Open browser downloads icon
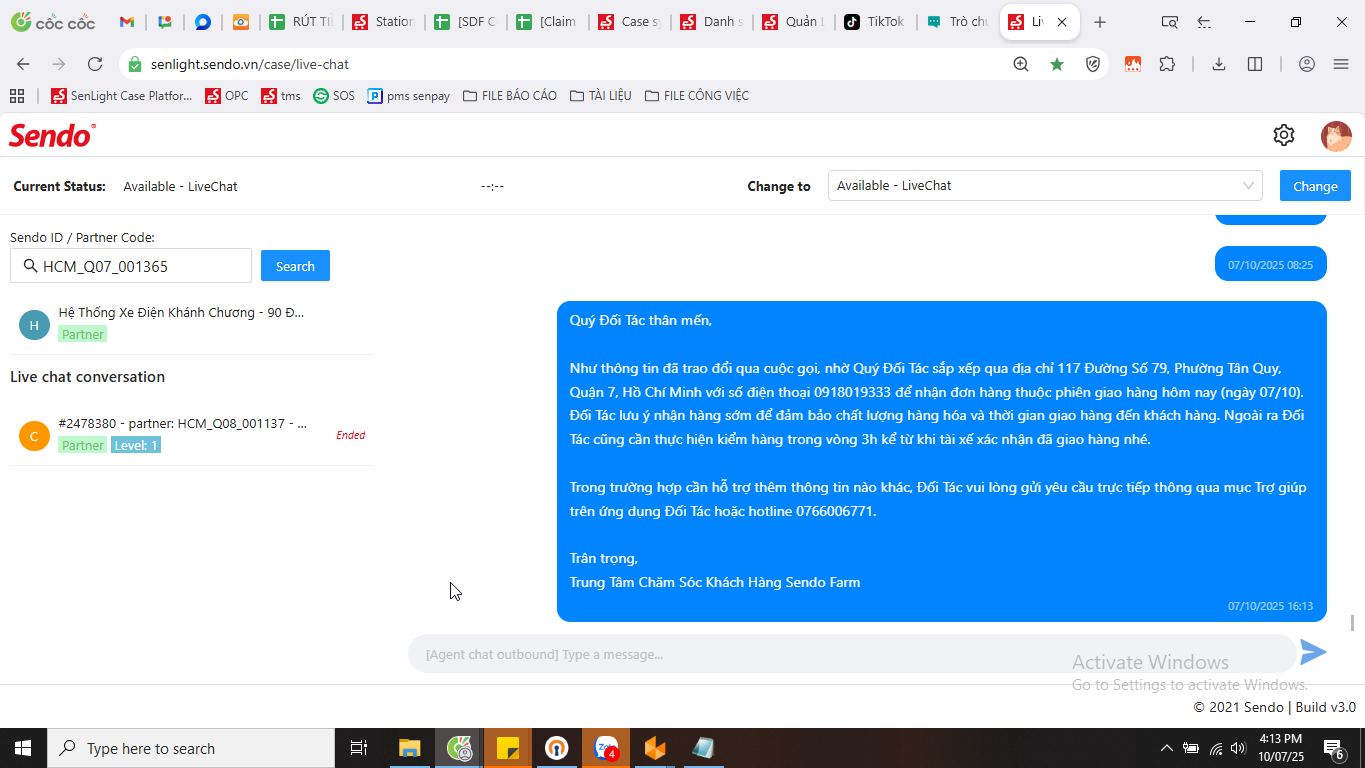 (1219, 64)
